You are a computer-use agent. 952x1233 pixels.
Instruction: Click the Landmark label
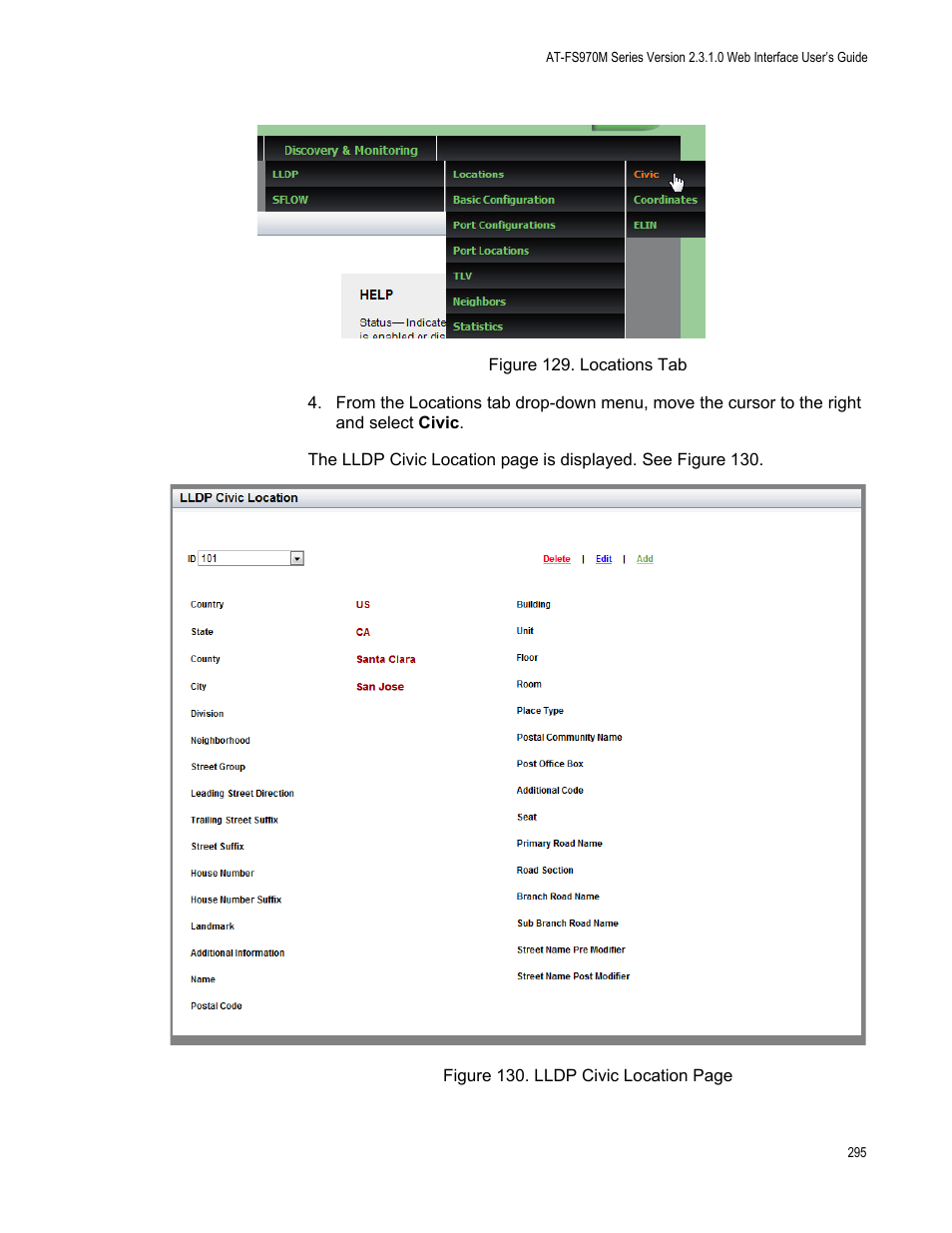[x=213, y=926]
